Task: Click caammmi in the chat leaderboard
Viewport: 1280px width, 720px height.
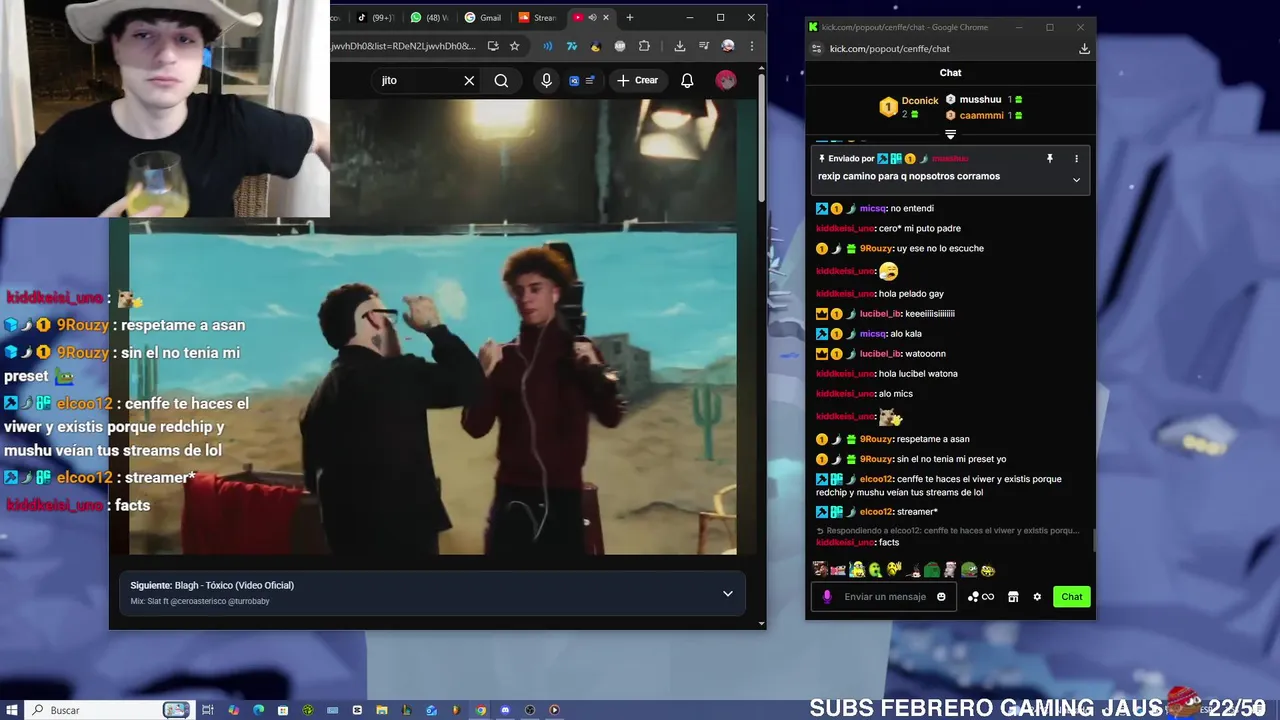Action: [982, 116]
